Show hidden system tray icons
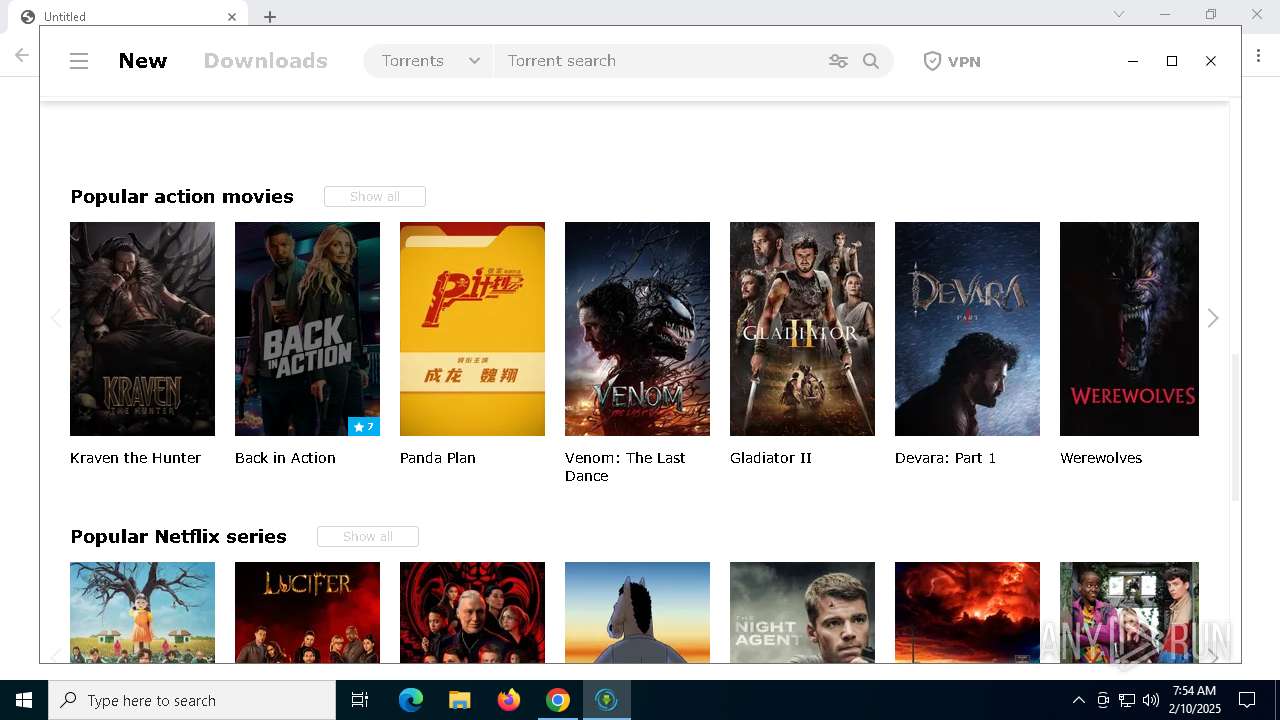Screen dimensions: 1280x720 pos(1078,700)
